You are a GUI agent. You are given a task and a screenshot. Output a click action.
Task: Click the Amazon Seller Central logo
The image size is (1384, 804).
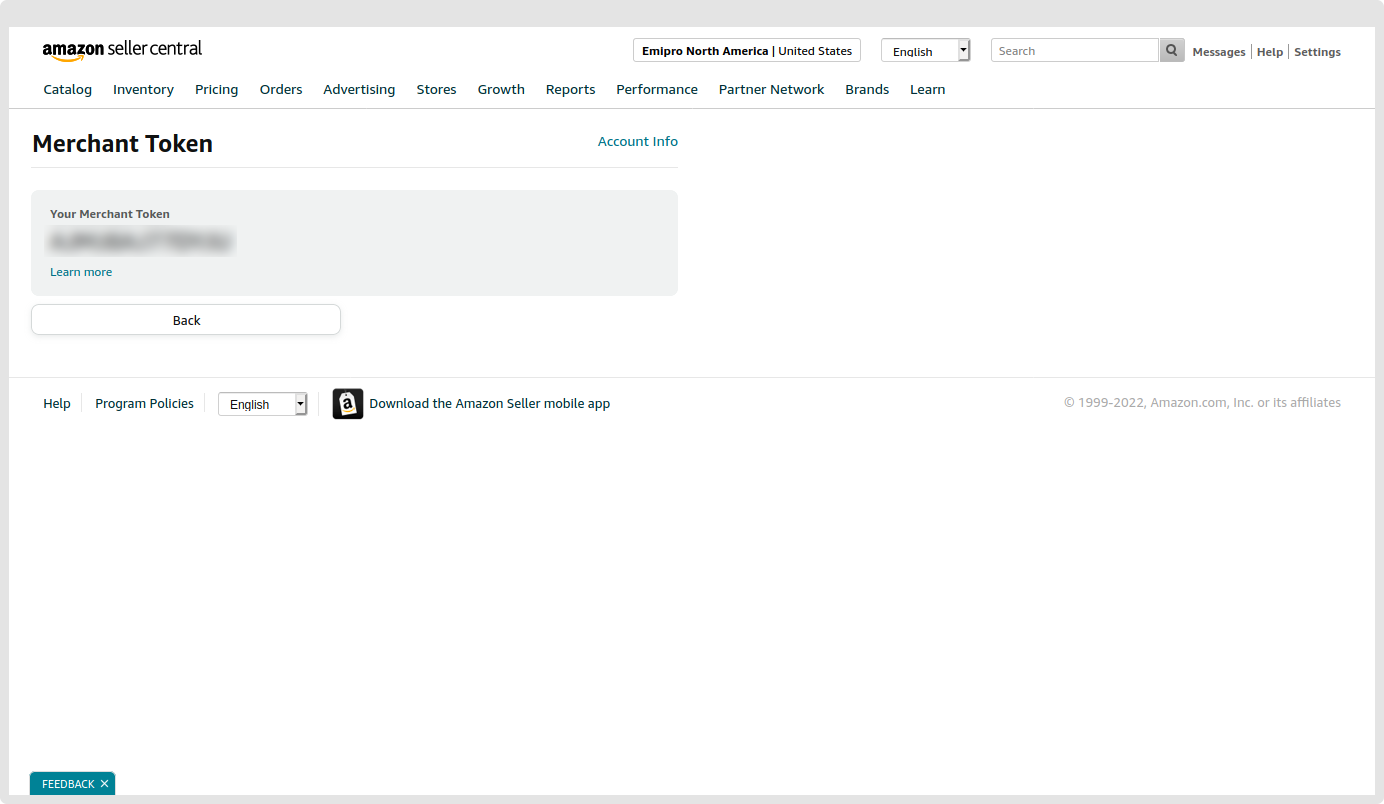click(x=122, y=50)
